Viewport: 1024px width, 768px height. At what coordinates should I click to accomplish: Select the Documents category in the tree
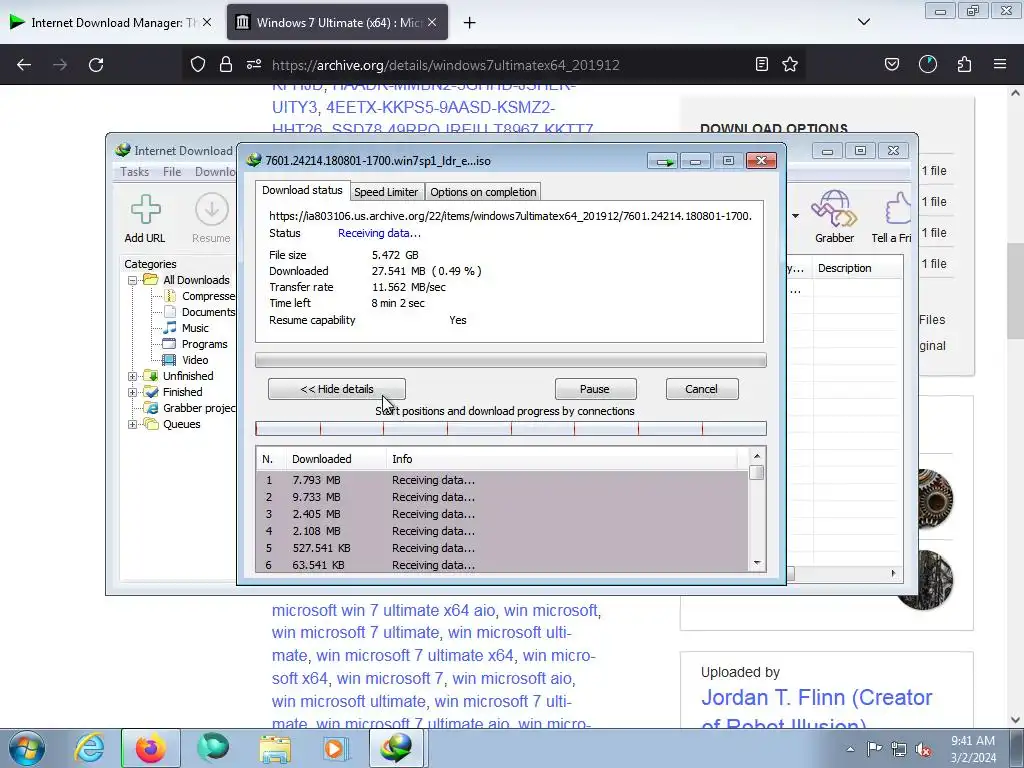(x=208, y=312)
